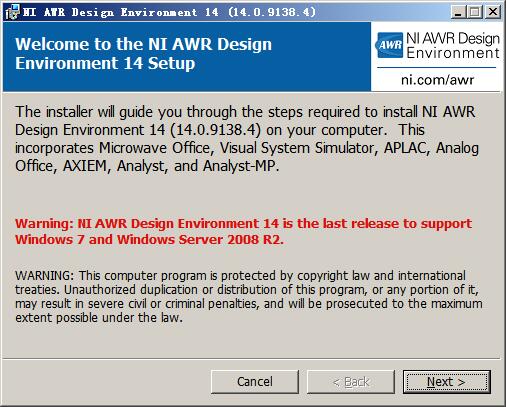Click the separator line above the buttons

click(x=252, y=359)
